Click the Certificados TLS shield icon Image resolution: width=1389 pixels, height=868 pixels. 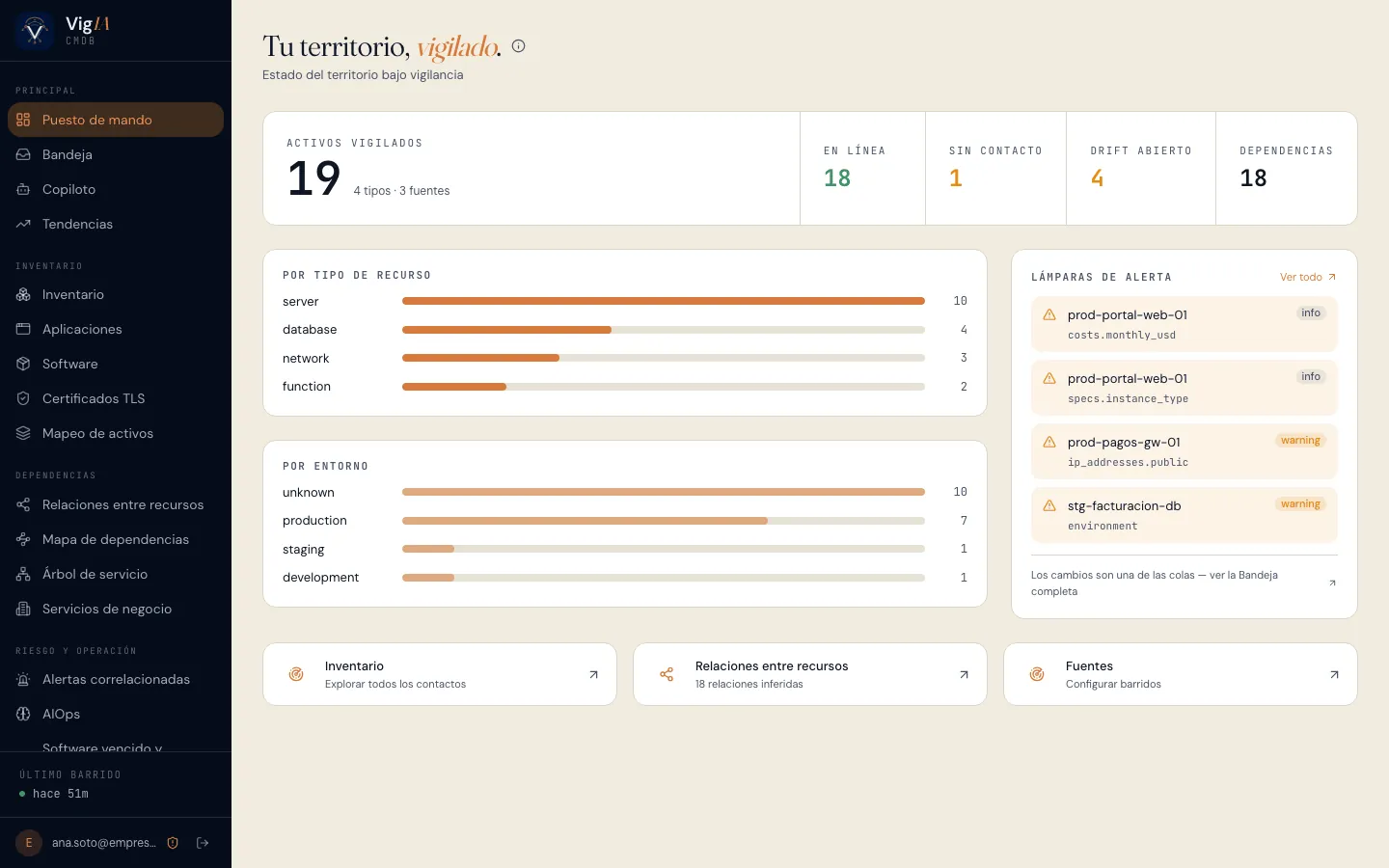23,398
